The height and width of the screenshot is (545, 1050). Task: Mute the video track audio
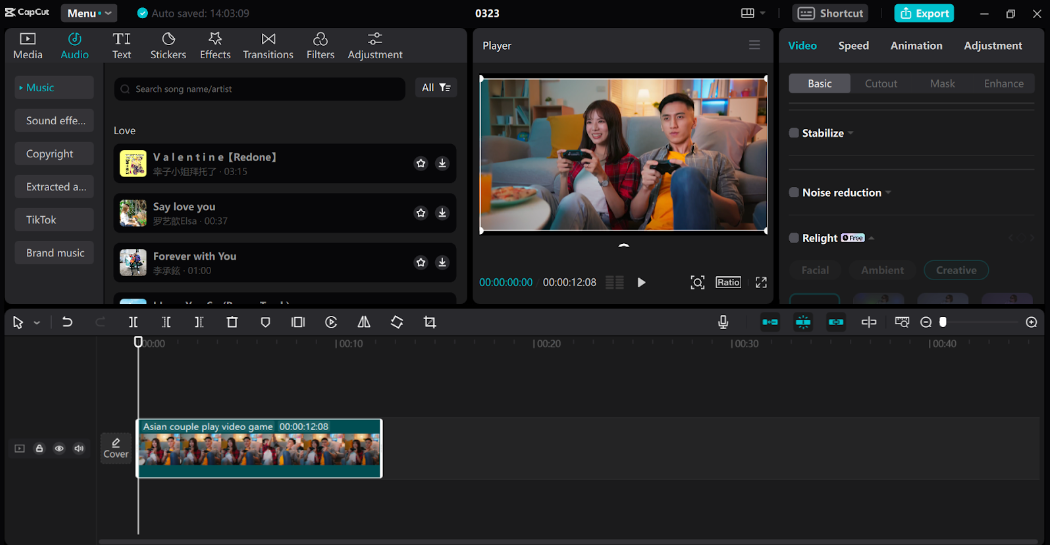coord(79,449)
